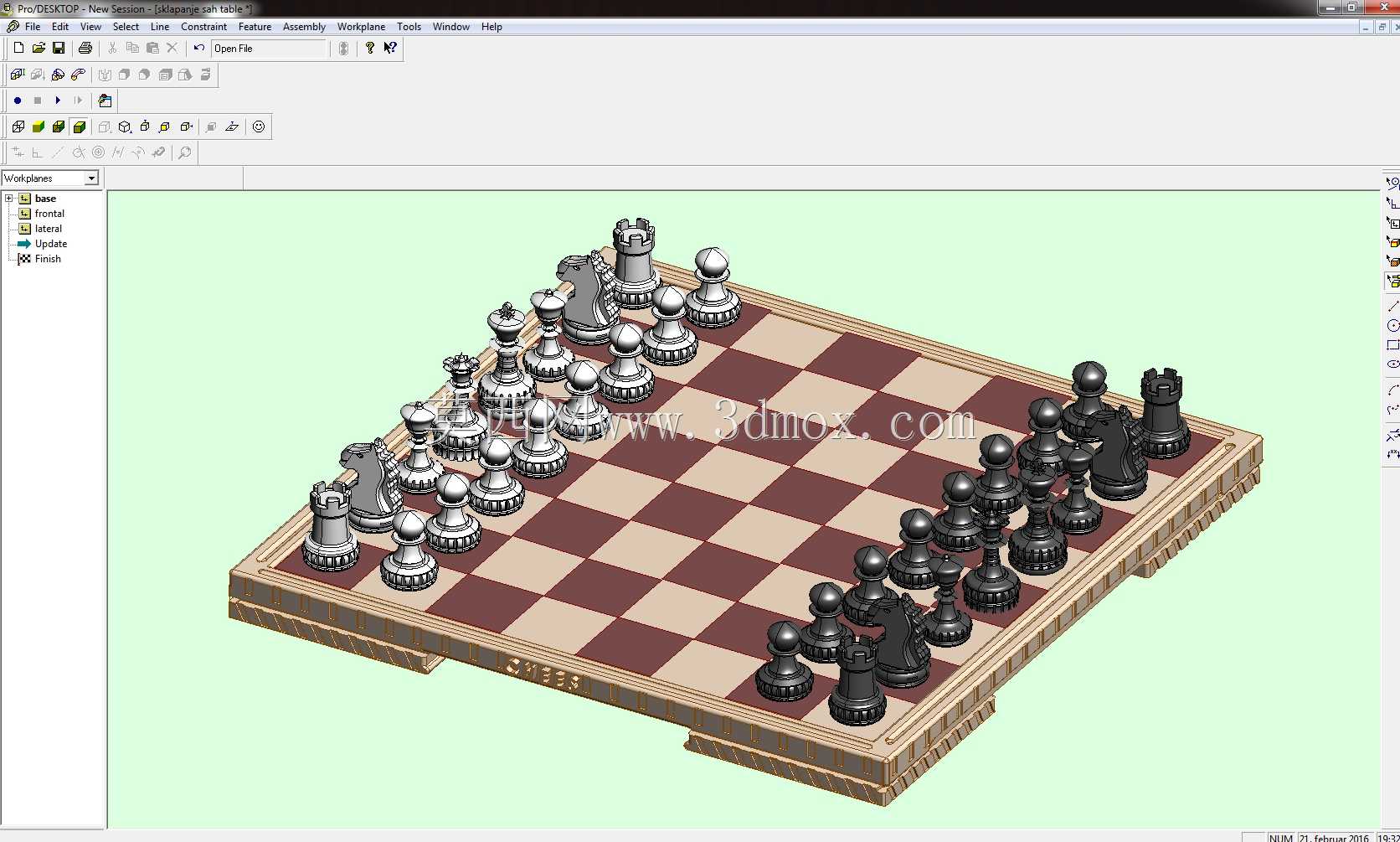Click the CHESS engraving on the board edge

pos(543,675)
